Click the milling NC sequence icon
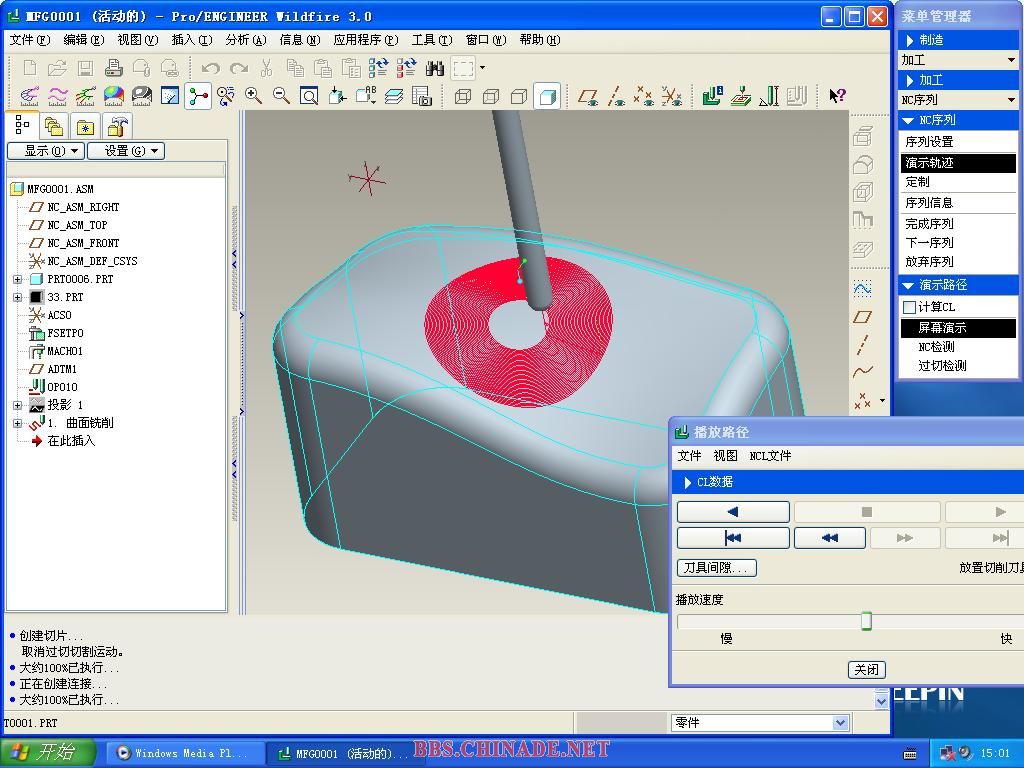Image resolution: width=1024 pixels, height=768 pixels. click(x=741, y=97)
